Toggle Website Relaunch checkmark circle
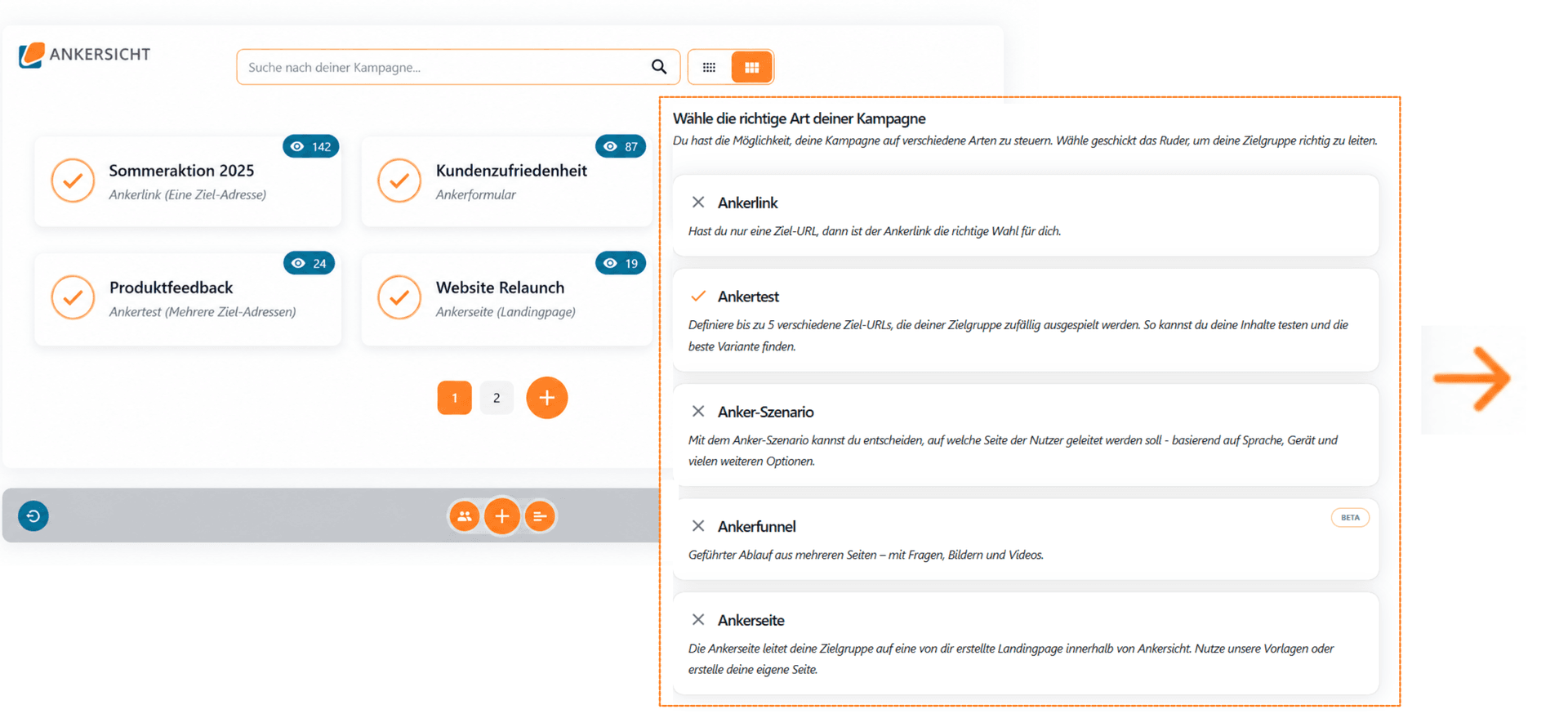Viewport: 1568px width, 727px height. point(399,297)
